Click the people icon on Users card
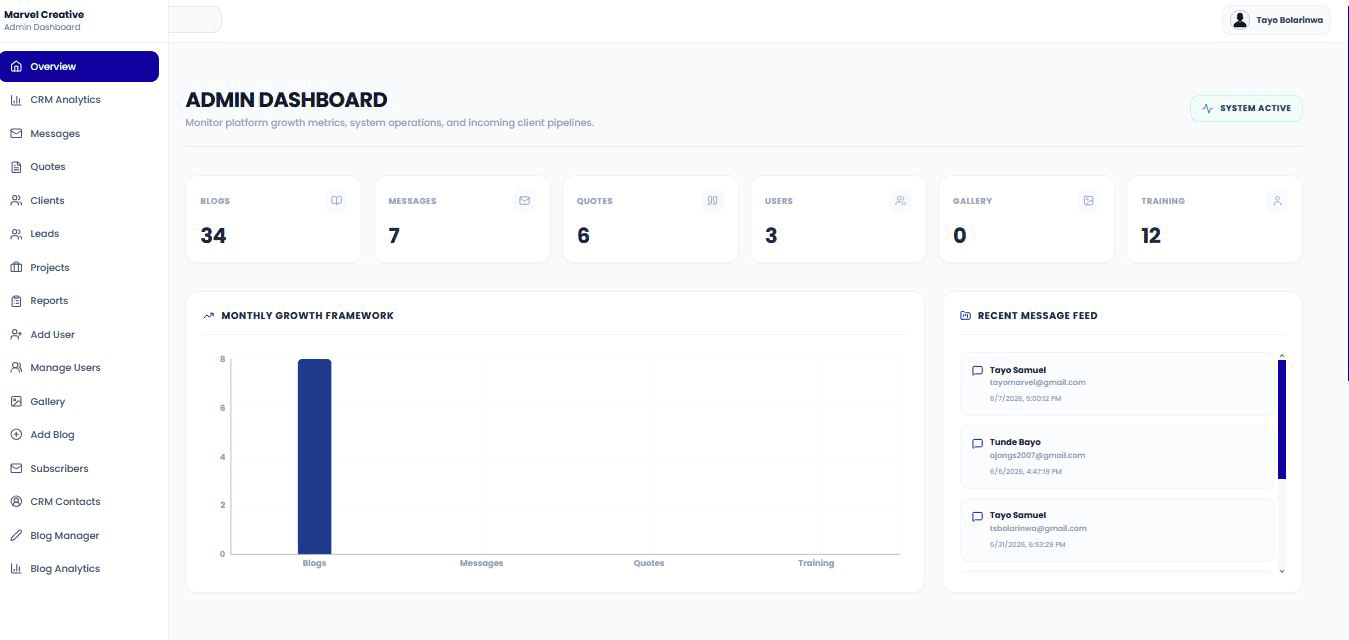 click(x=901, y=201)
